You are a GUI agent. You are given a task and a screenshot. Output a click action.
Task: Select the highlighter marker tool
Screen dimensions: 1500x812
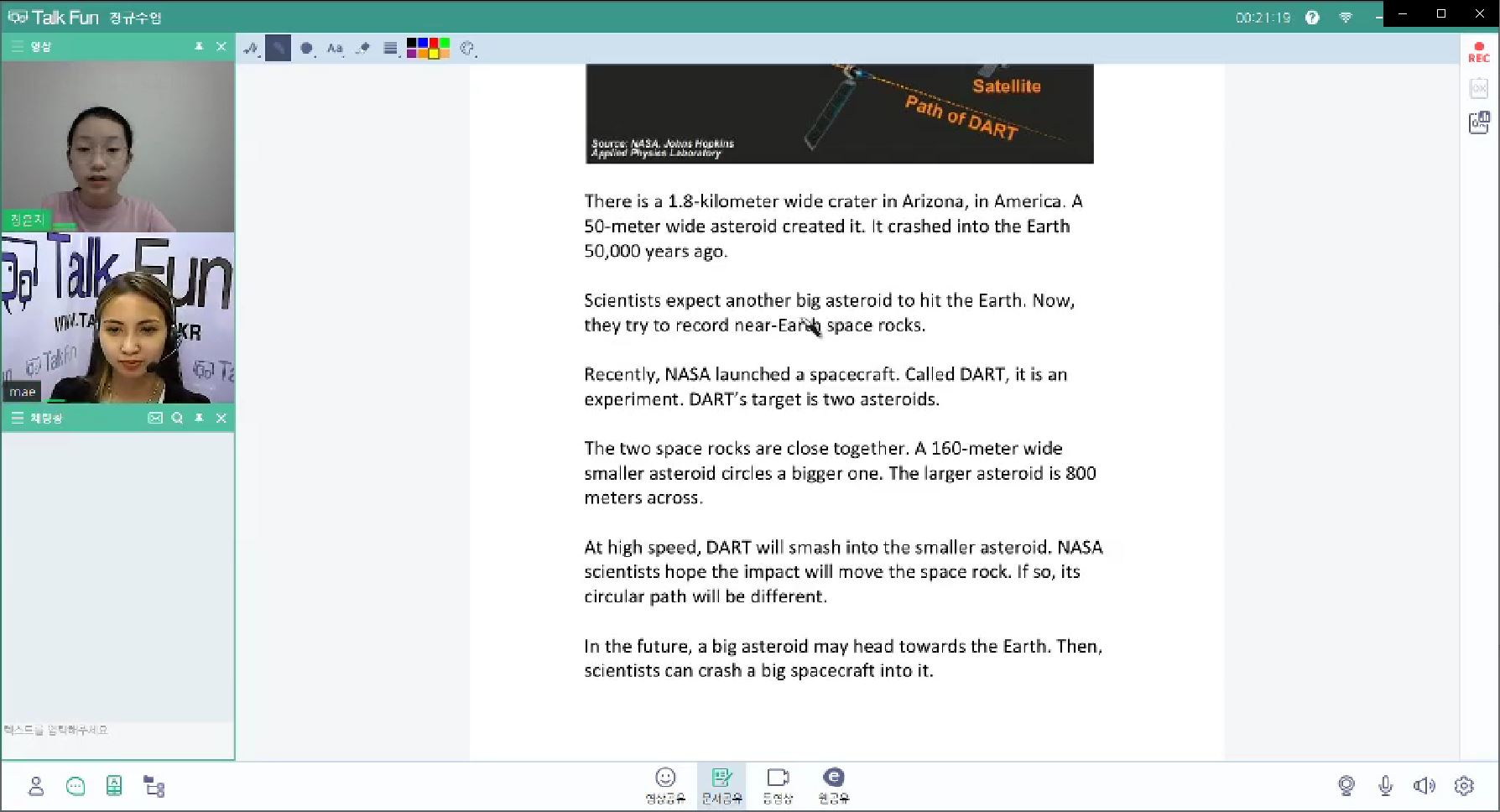(x=278, y=49)
